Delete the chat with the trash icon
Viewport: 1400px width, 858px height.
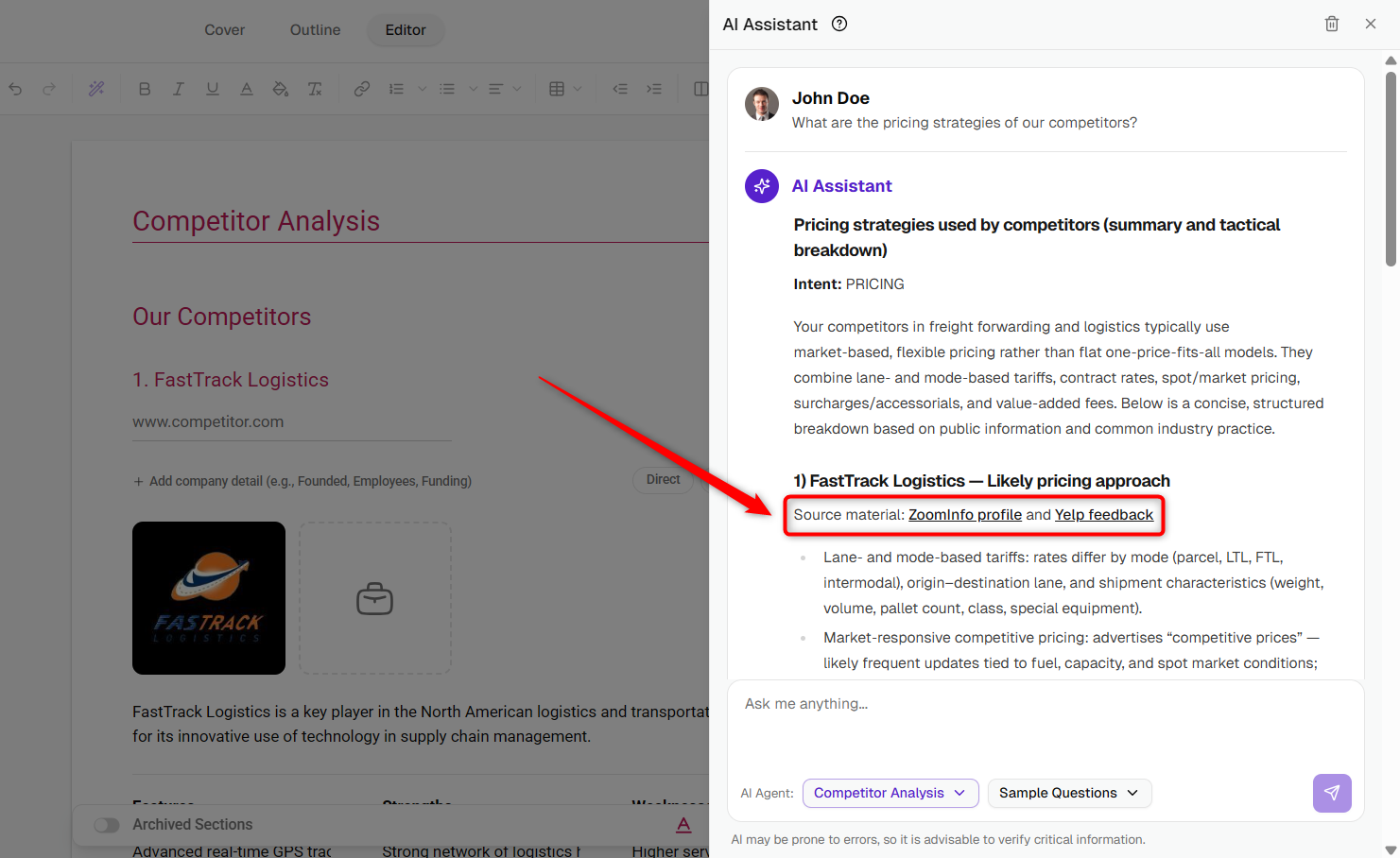click(1332, 24)
